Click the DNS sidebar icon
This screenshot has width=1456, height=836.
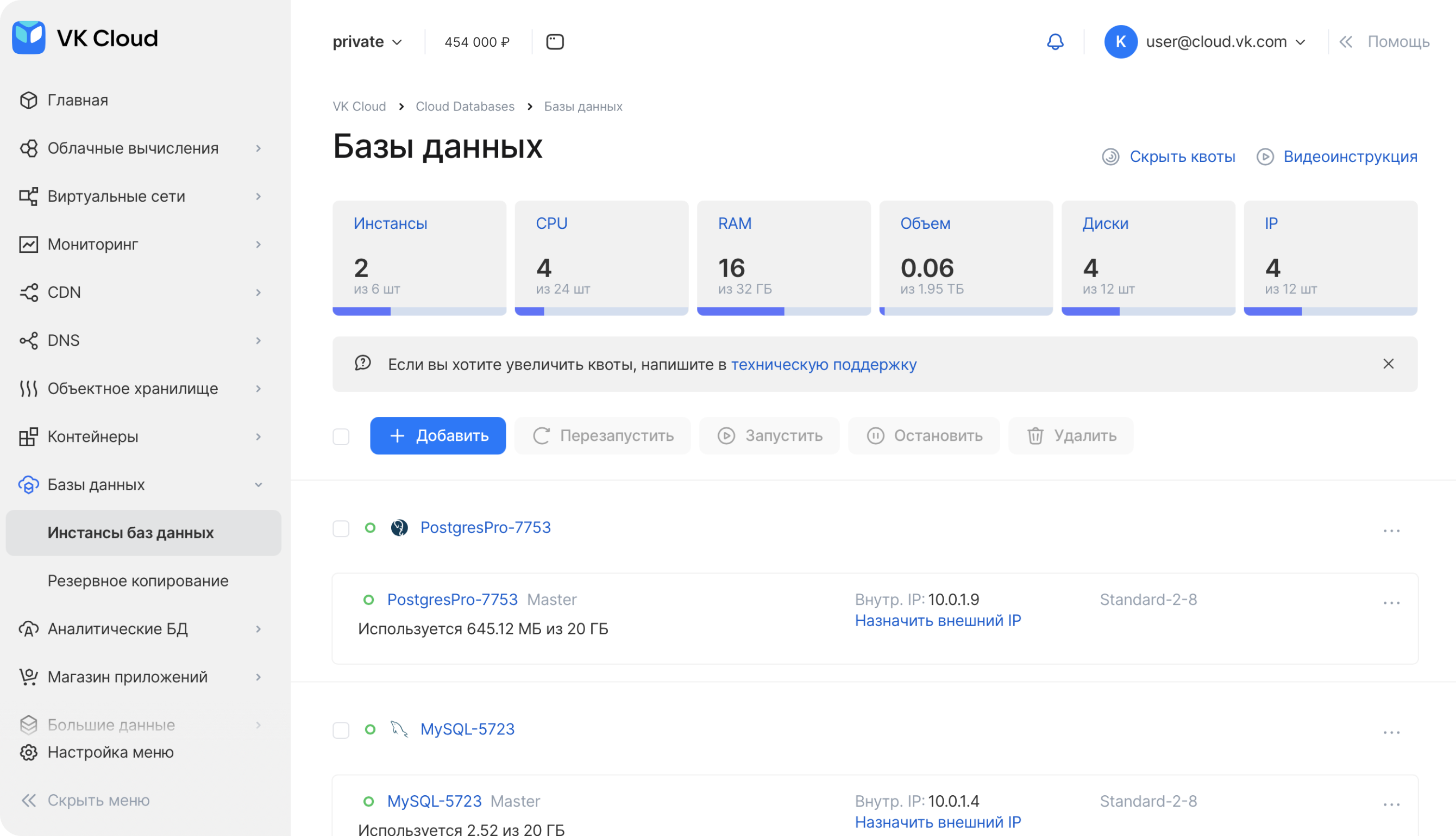(29, 340)
